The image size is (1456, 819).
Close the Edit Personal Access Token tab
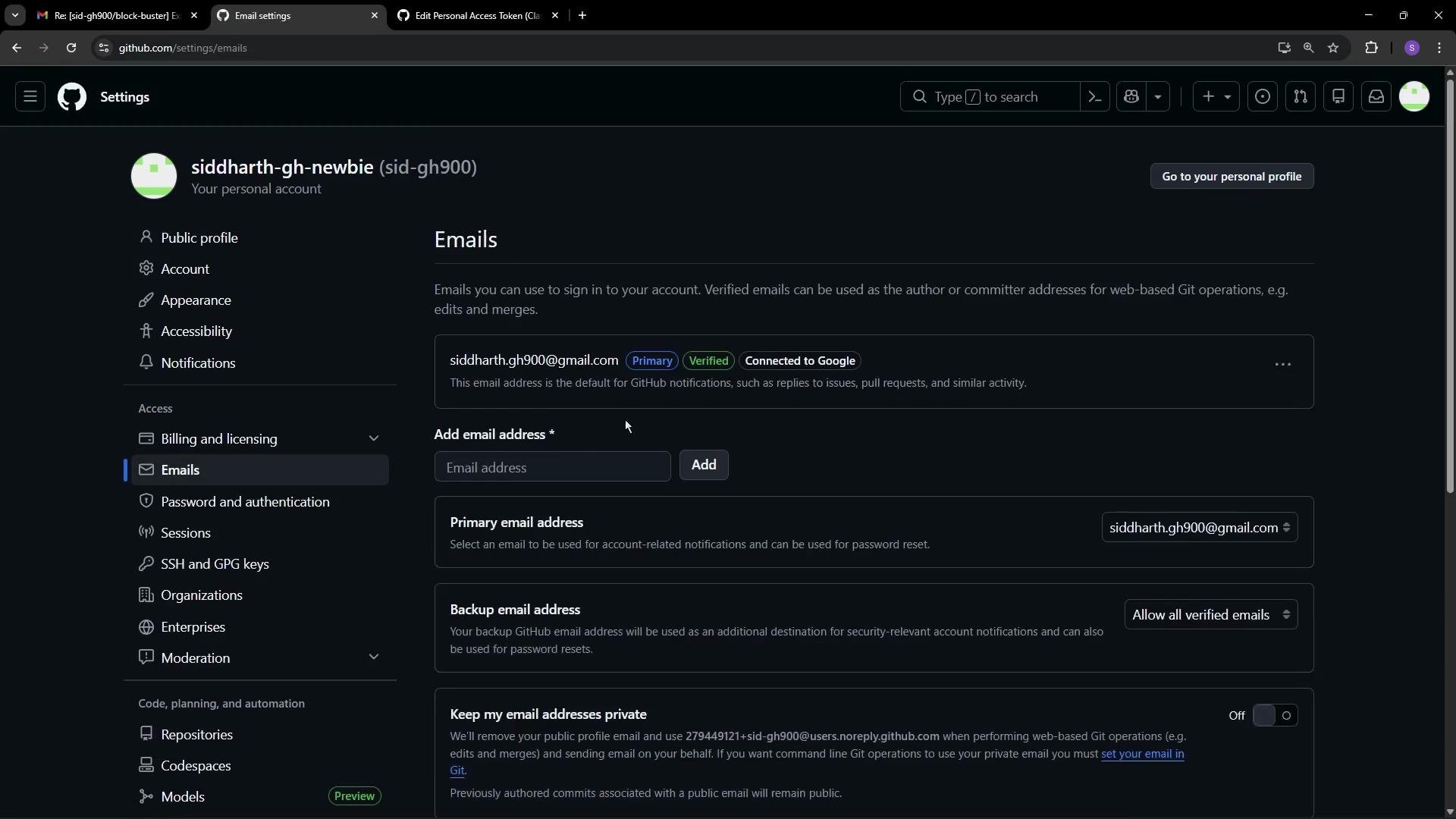click(x=555, y=15)
